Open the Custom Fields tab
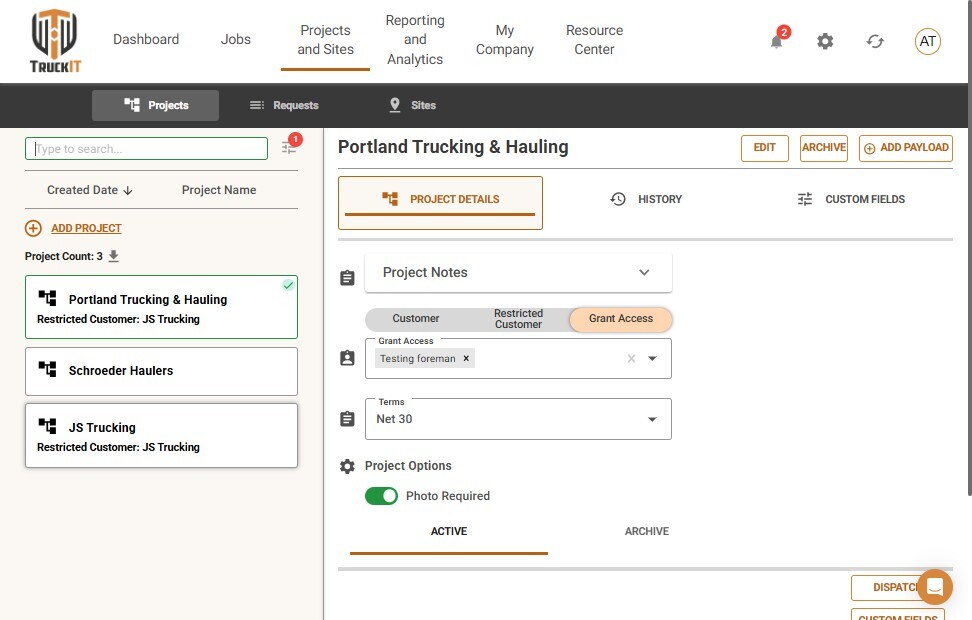The width and height of the screenshot is (972, 620). coord(850,199)
